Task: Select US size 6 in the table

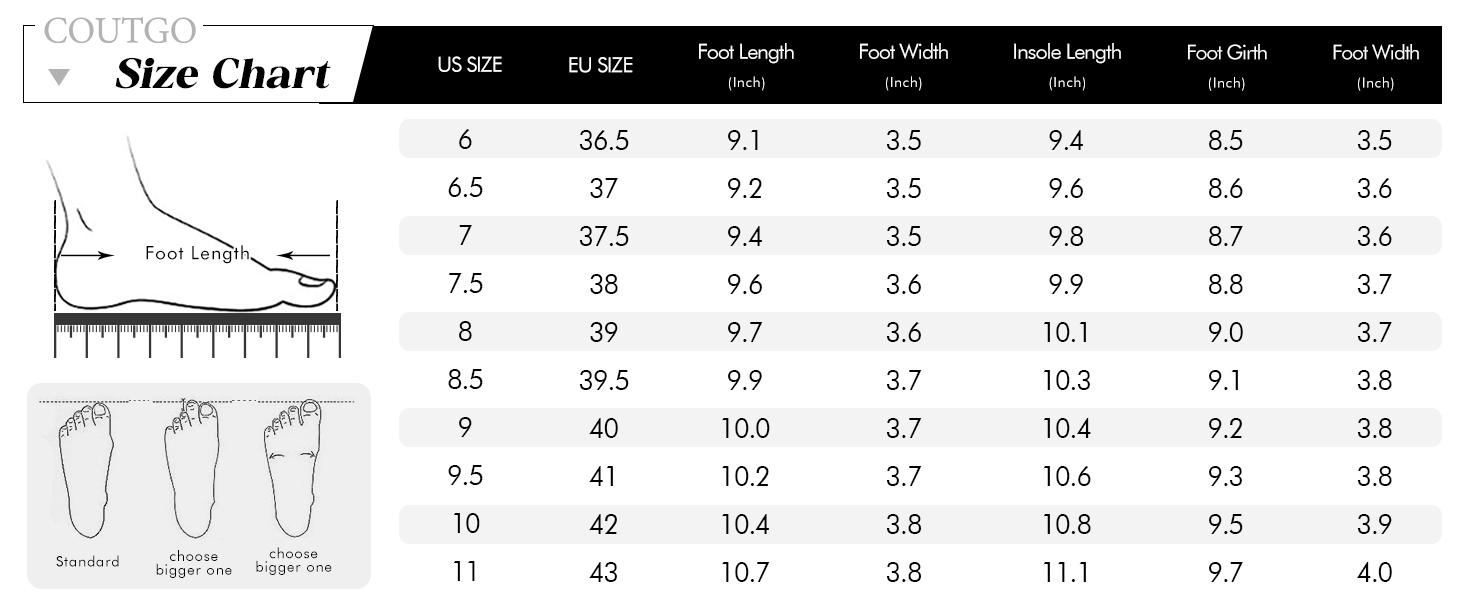Action: [465, 140]
